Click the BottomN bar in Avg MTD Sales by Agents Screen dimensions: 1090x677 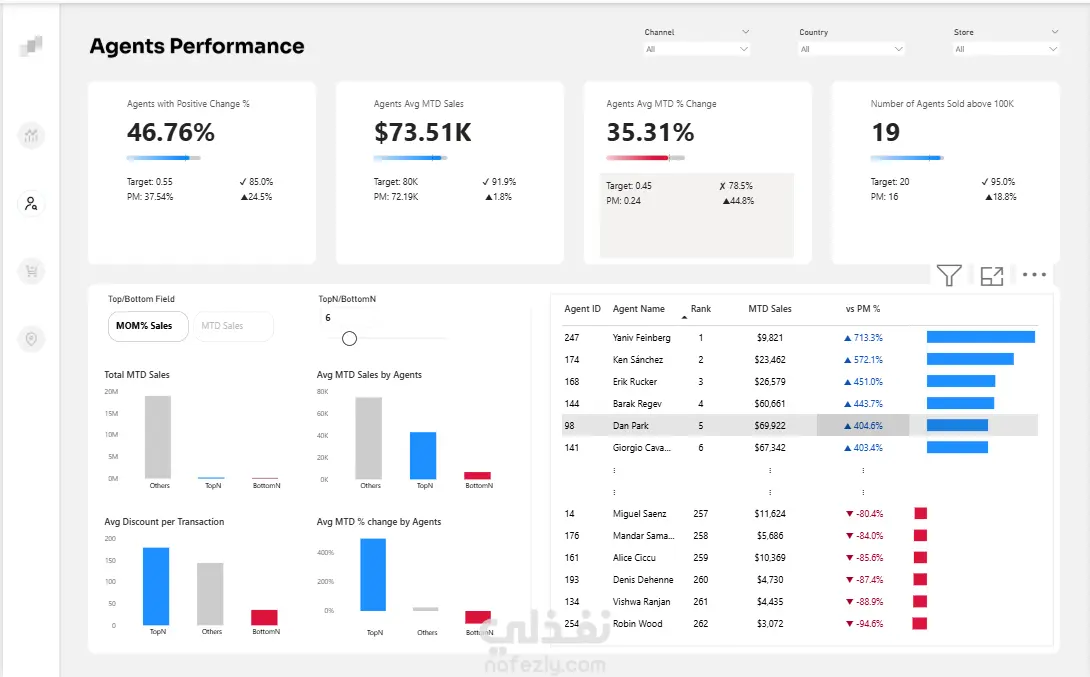click(478, 475)
